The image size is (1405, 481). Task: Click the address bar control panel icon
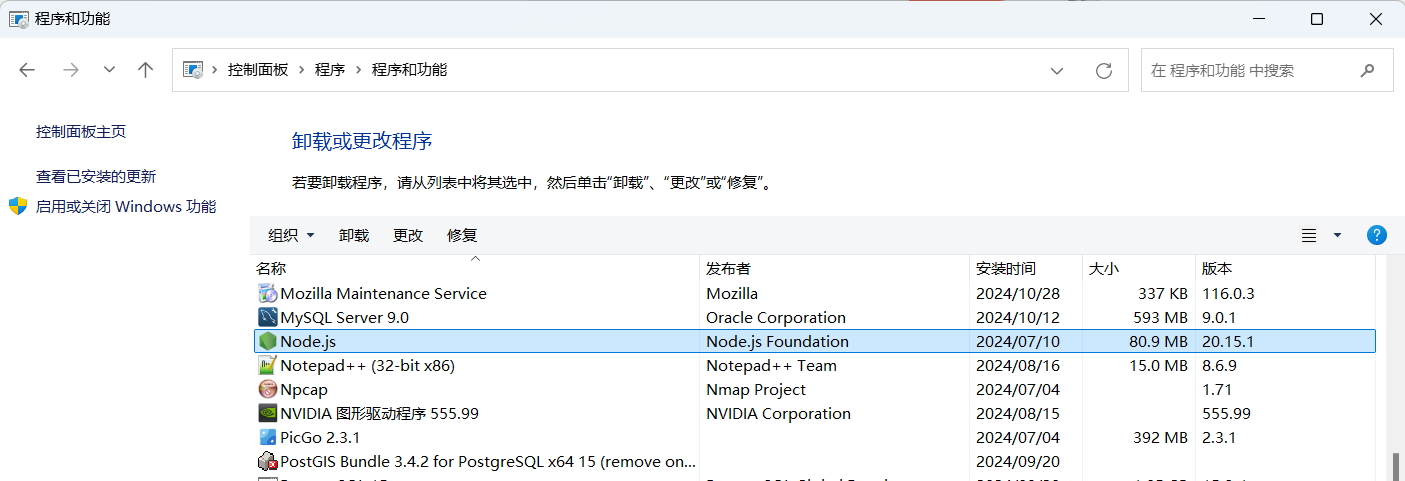[x=193, y=70]
